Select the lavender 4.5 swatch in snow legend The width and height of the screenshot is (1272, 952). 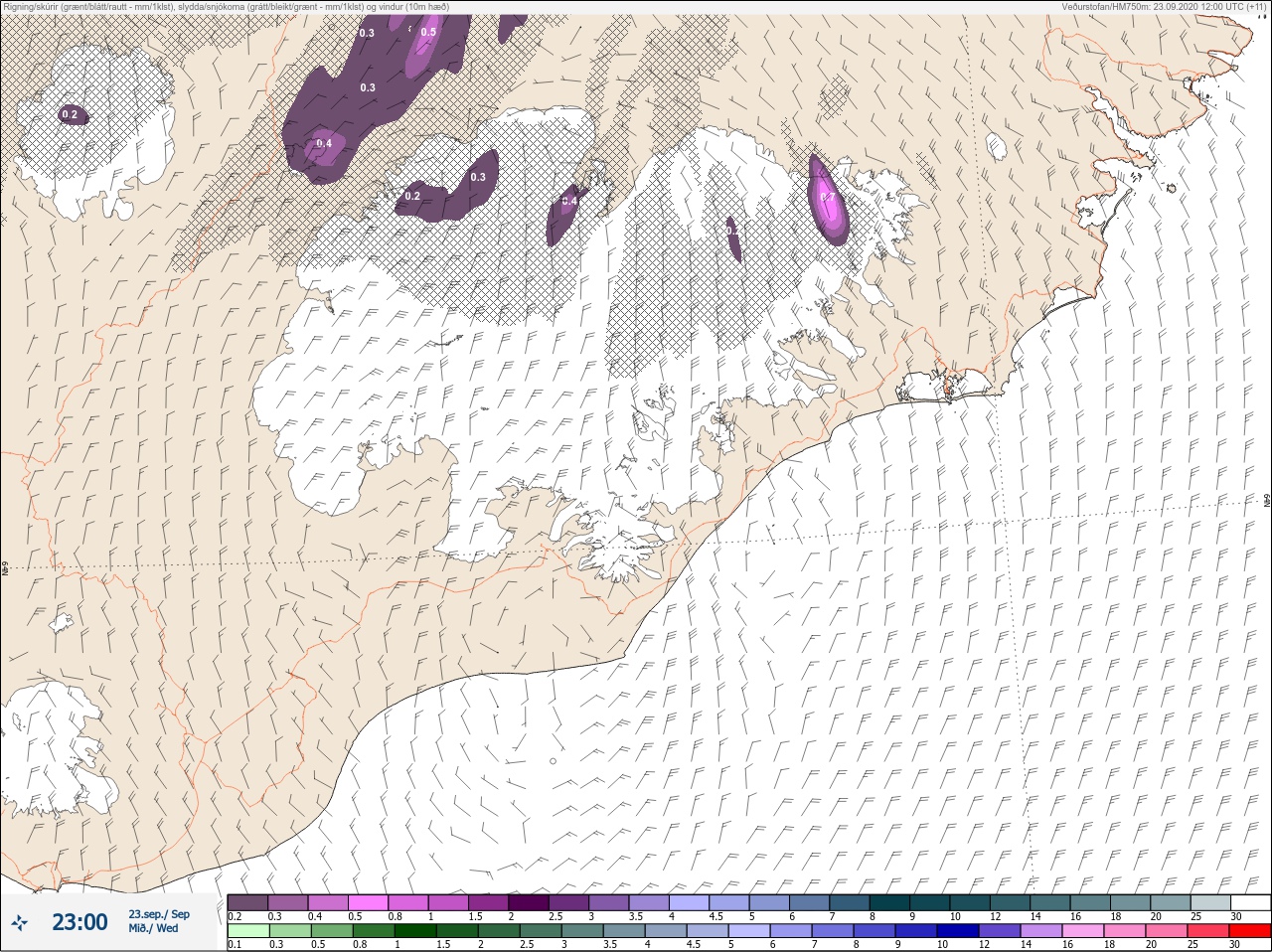(730, 902)
